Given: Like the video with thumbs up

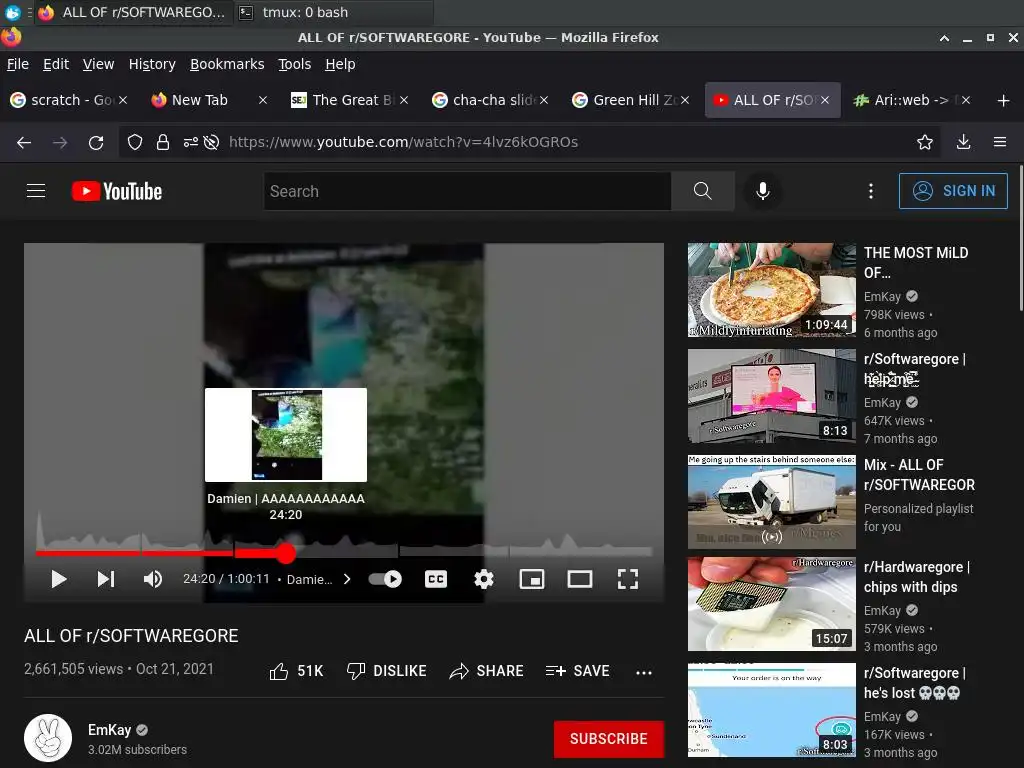Looking at the screenshot, I should coord(296,671).
